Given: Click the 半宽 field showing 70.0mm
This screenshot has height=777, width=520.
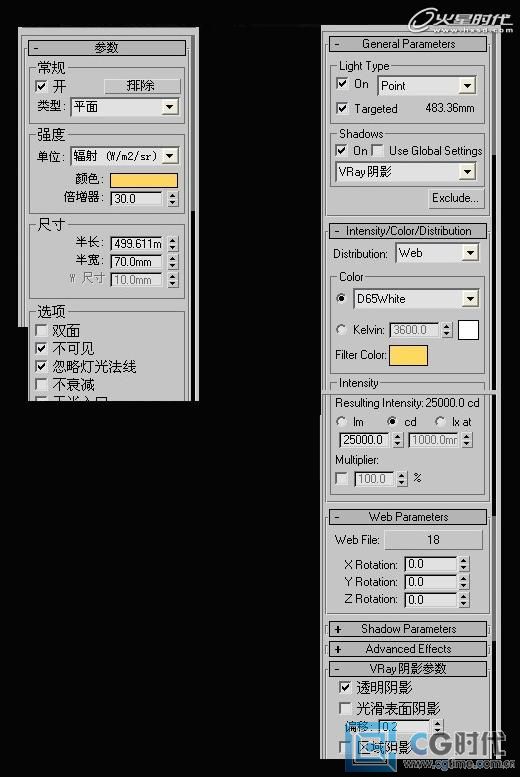Looking at the screenshot, I should [136, 262].
